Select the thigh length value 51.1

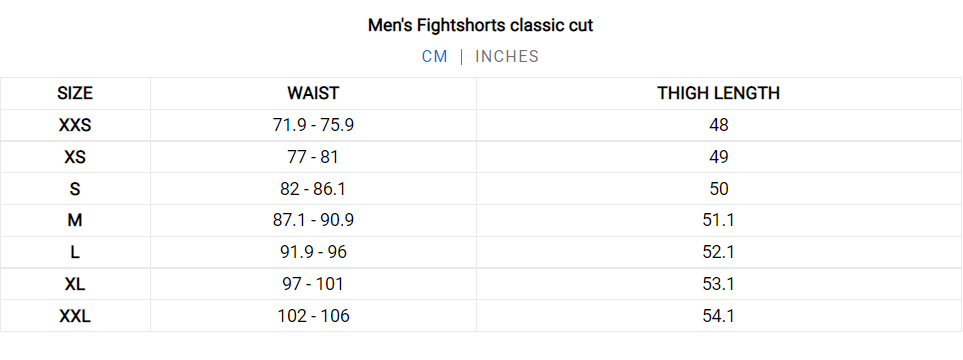coord(719,221)
